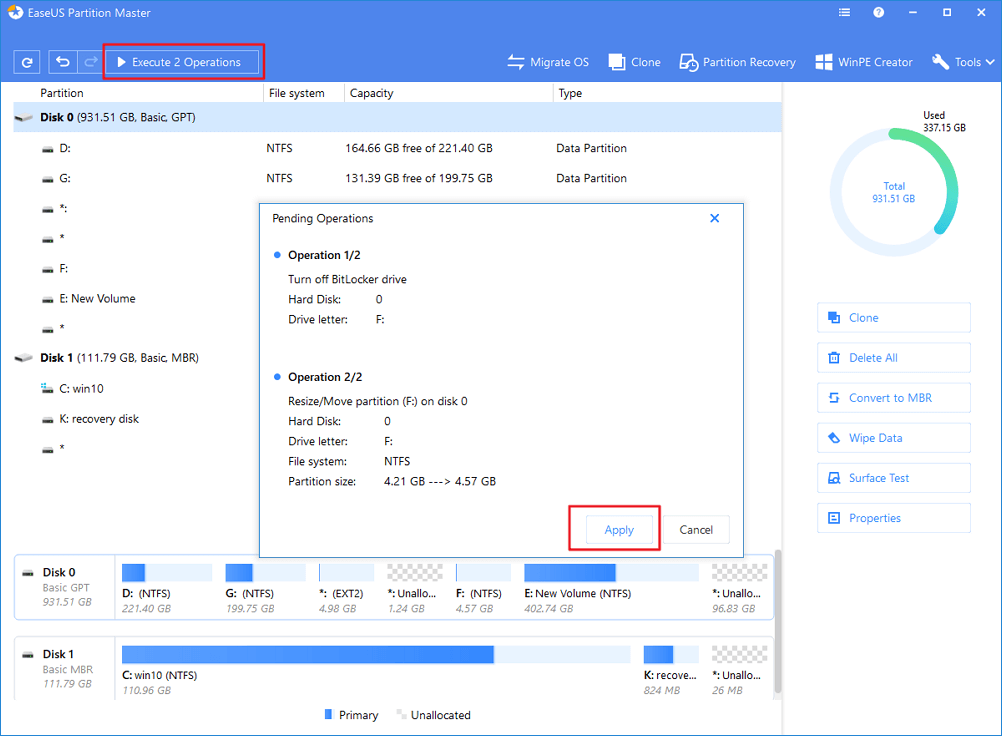Click the File system column header
1002x736 pixels.
(297, 93)
